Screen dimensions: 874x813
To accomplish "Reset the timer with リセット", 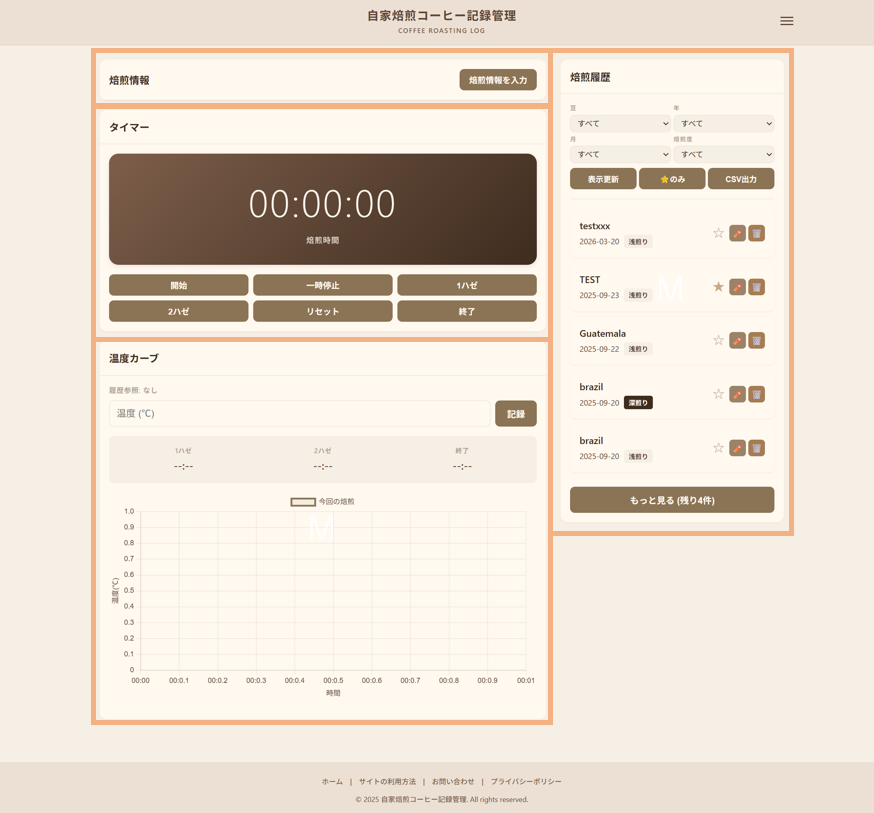I will click(323, 311).
